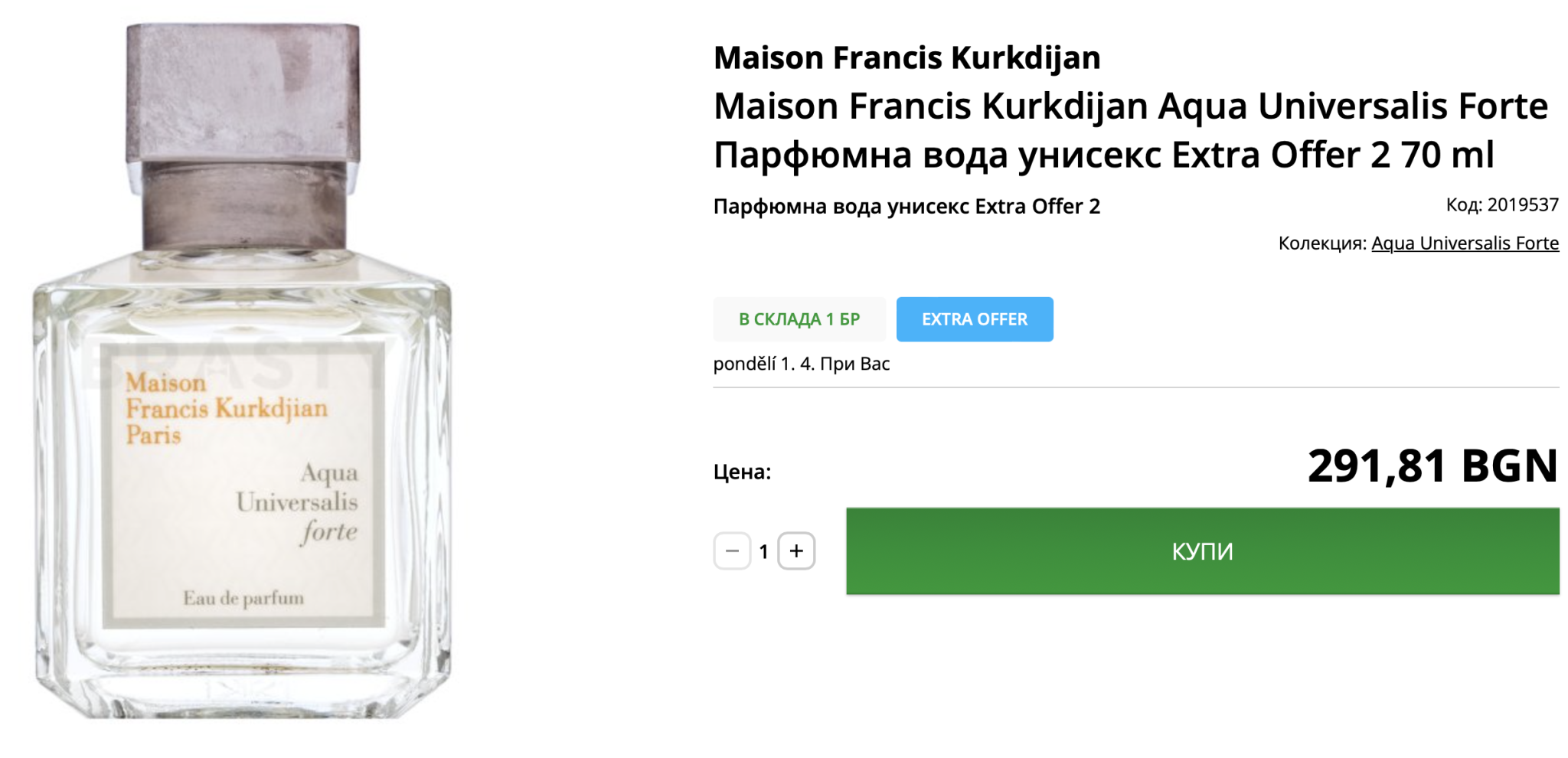Screen dimensions: 1568x758
Task: Click the quantity field showing 1
Action: click(x=763, y=551)
